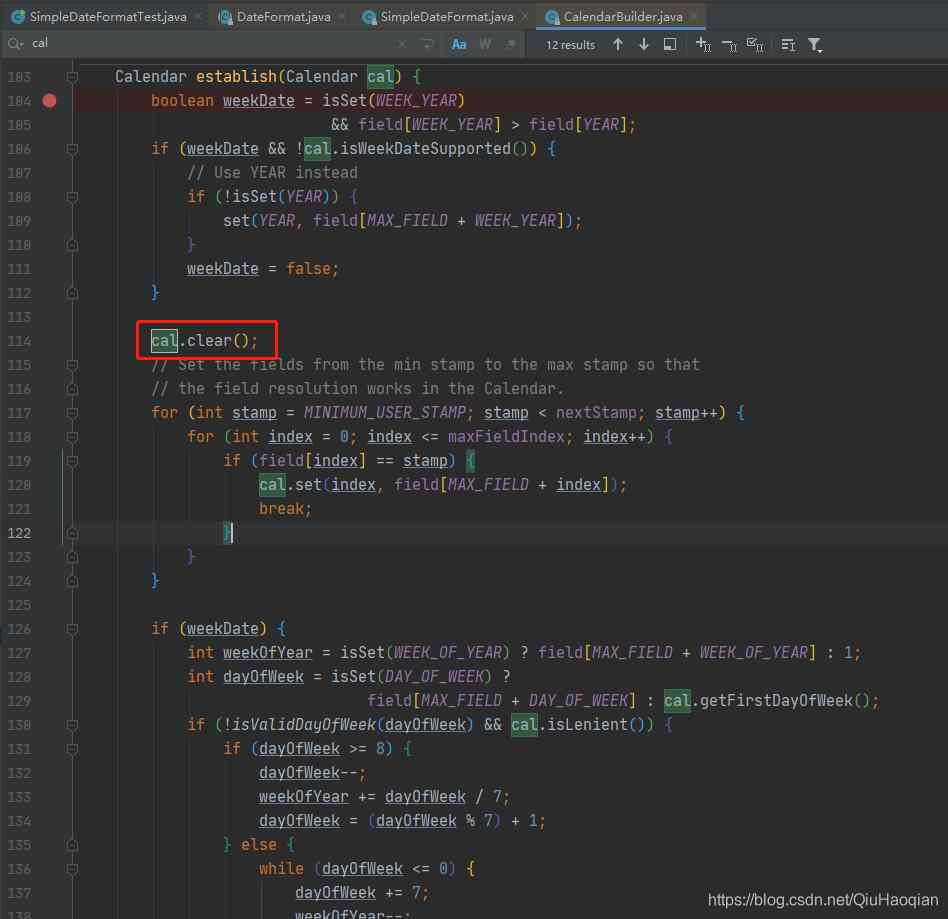Click 'getFirstDayOfWeek' method call

pyautogui.click(x=776, y=701)
